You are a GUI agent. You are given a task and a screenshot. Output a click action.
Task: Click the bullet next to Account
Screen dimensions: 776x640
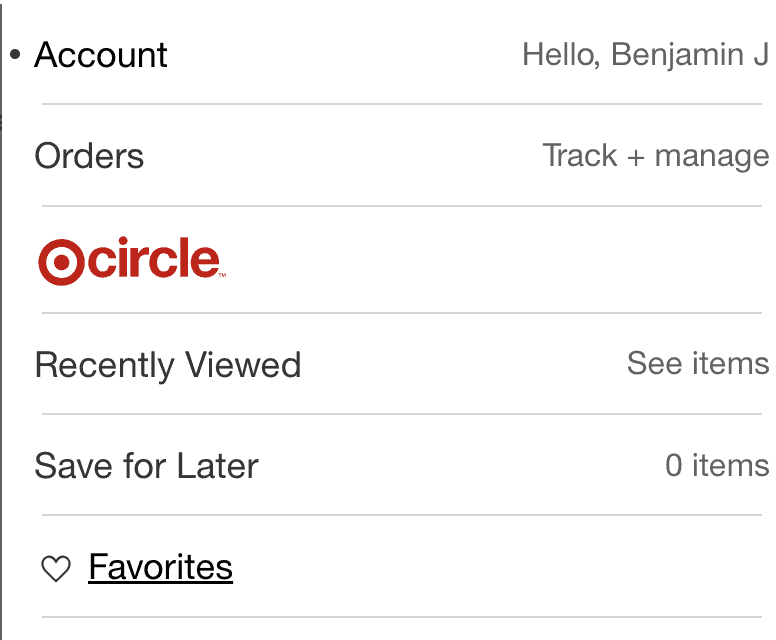[x=15, y=54]
